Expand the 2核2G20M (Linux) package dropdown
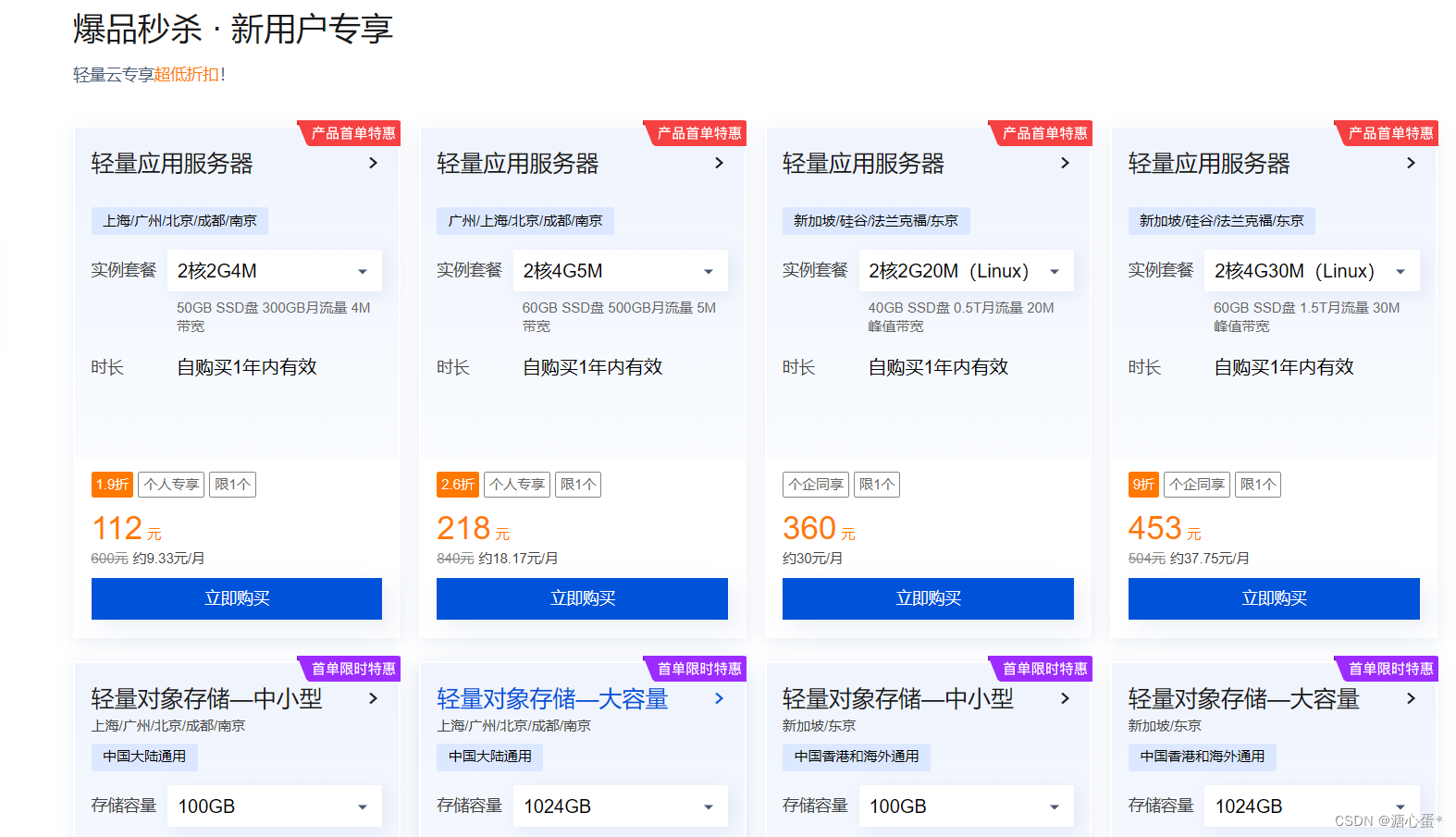Screen dimensions: 1456x837 click(967, 271)
